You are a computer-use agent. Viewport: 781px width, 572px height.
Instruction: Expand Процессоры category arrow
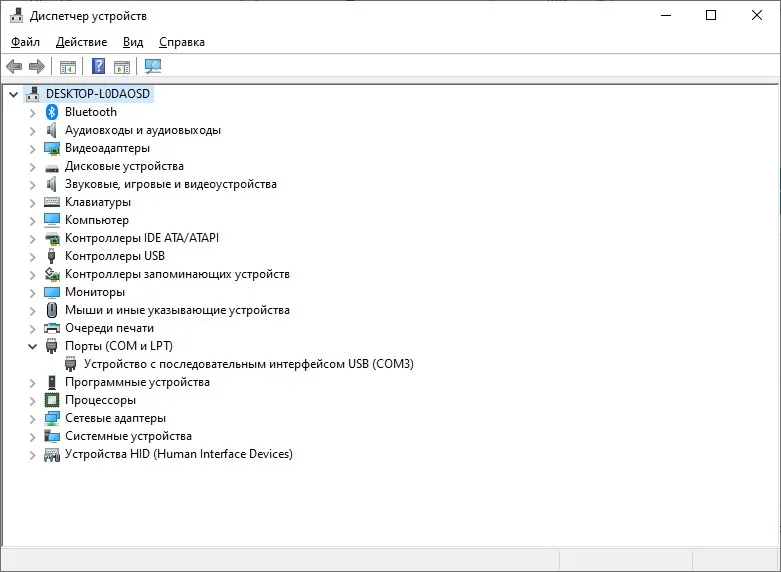(32, 401)
